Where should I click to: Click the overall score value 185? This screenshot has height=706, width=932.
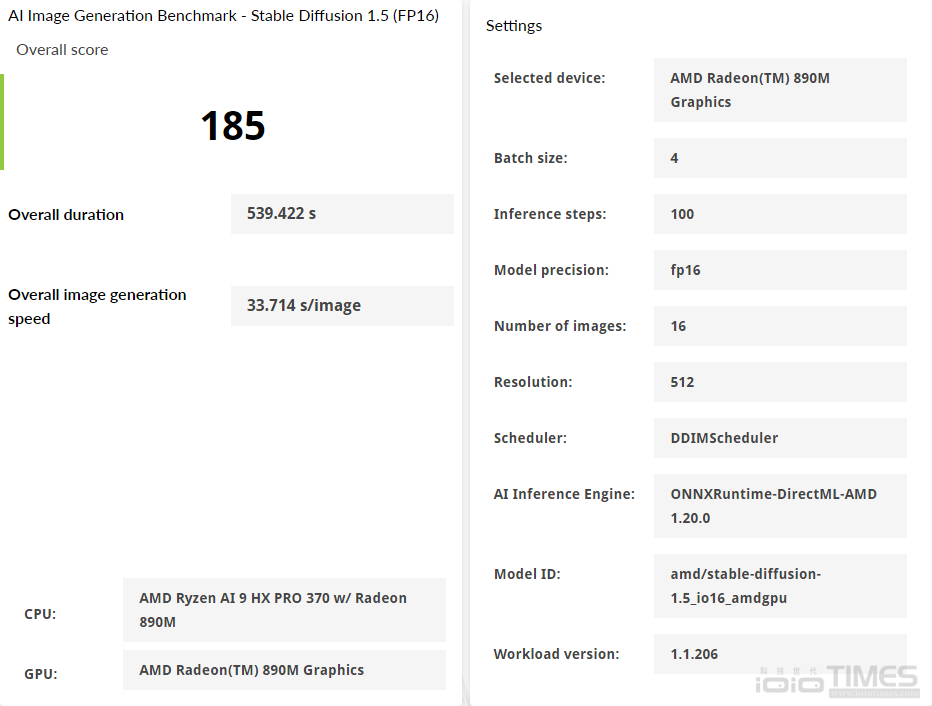tap(233, 125)
